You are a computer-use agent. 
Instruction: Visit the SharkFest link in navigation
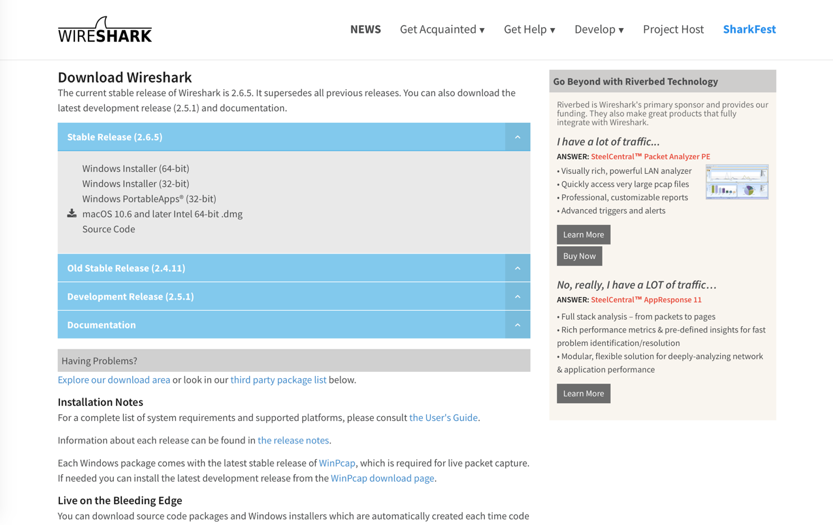(749, 29)
